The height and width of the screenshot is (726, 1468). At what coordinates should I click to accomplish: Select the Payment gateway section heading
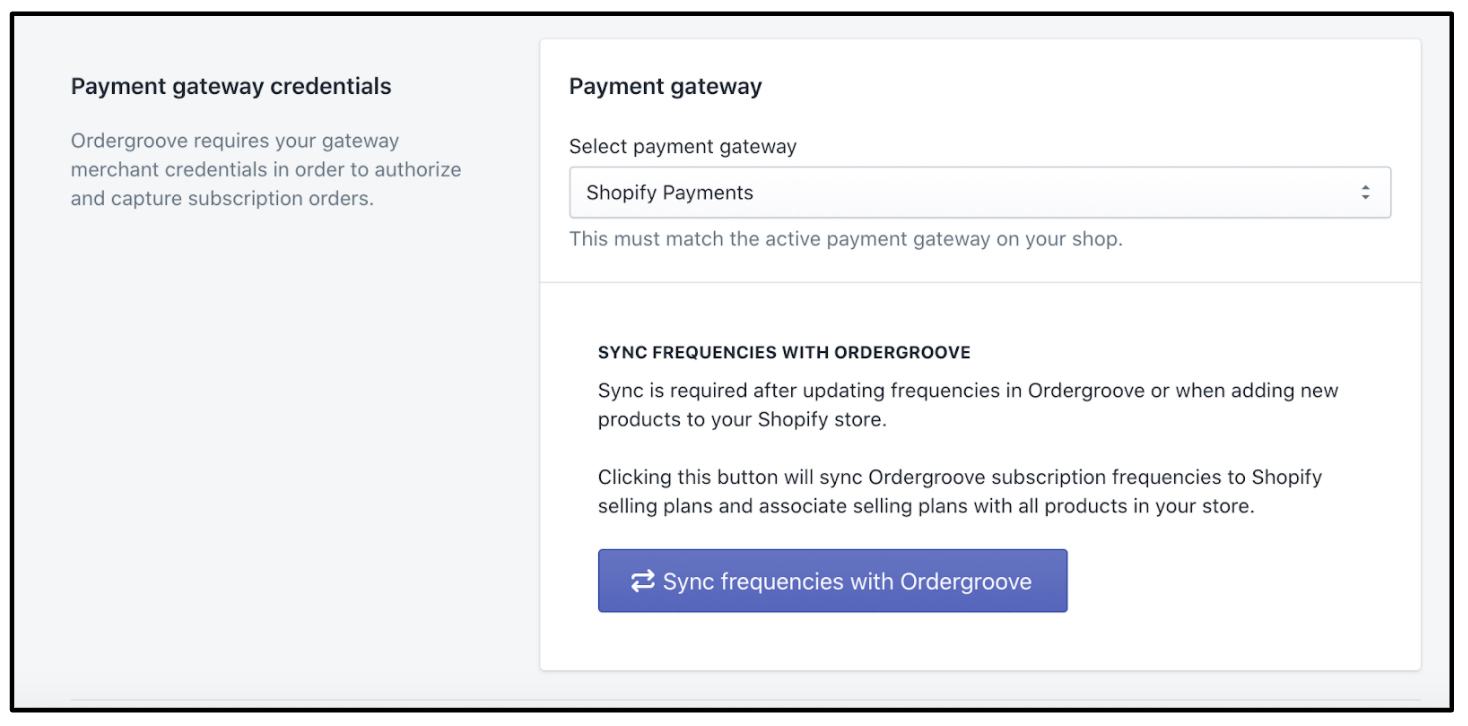coord(665,87)
